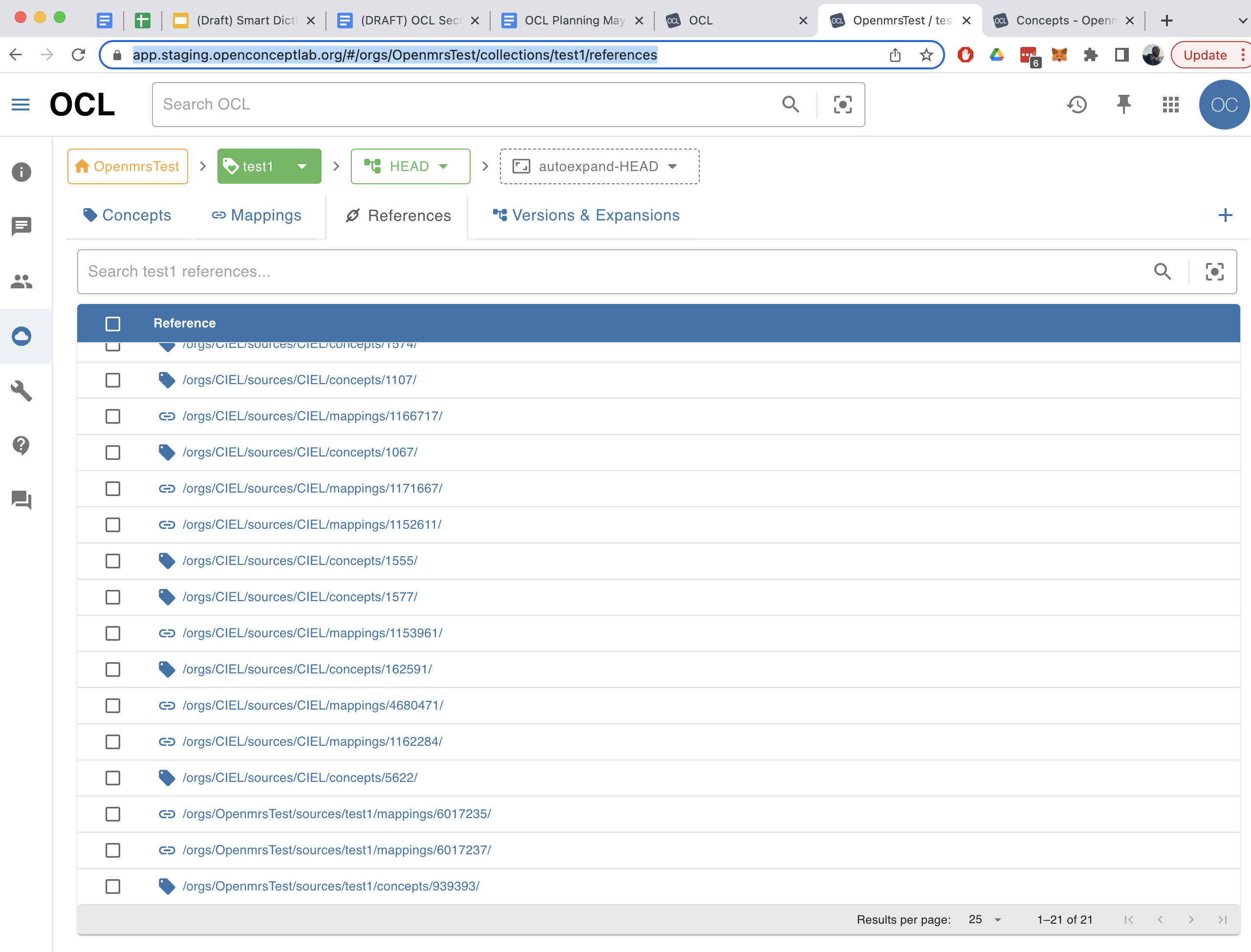Check the checkbox for concepts/1107 reference
This screenshot has width=1251, height=952.
(113, 380)
